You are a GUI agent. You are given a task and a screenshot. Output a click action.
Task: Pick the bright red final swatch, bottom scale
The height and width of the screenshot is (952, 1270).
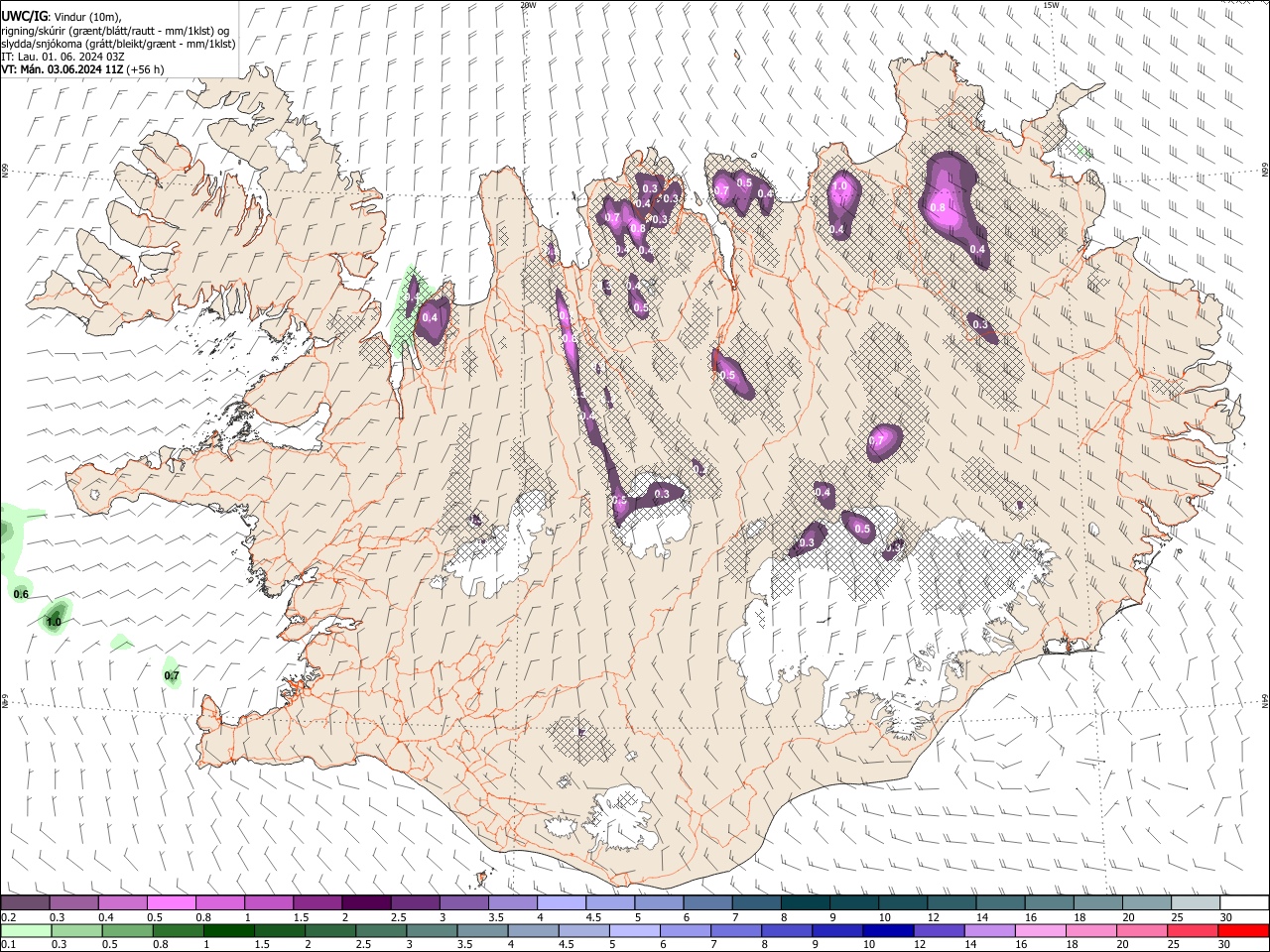click(1242, 930)
